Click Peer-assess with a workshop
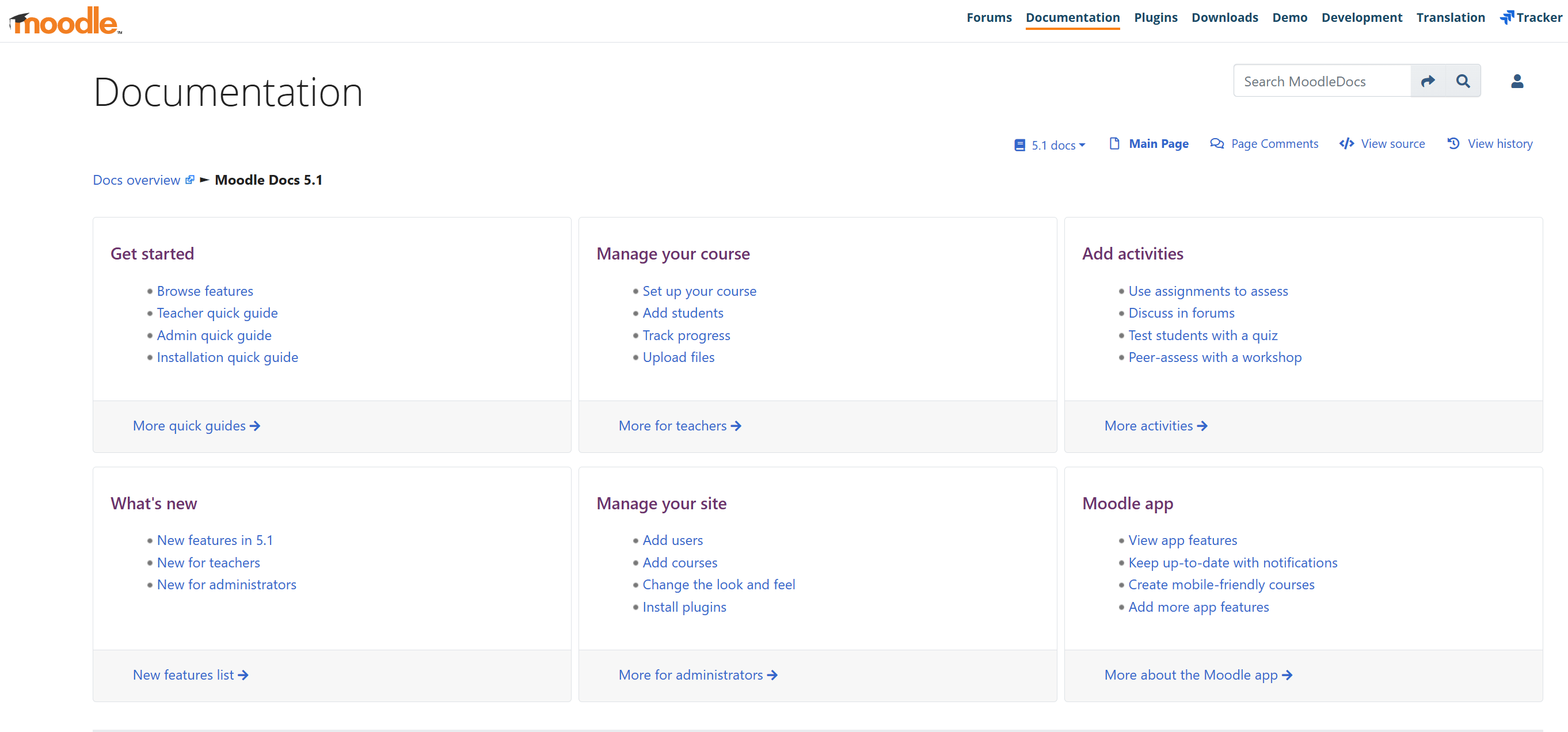 coord(1215,357)
